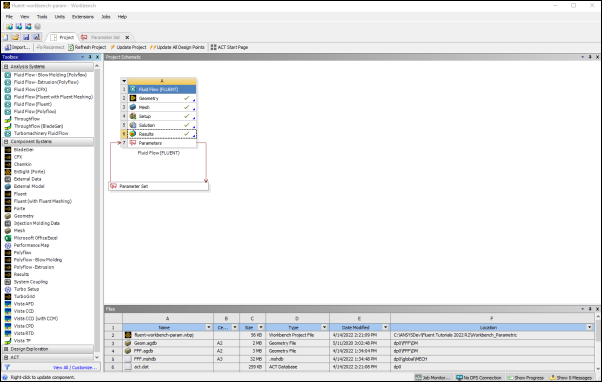
Task: Click the Parameter Set bar in schematic
Action: pos(159,186)
